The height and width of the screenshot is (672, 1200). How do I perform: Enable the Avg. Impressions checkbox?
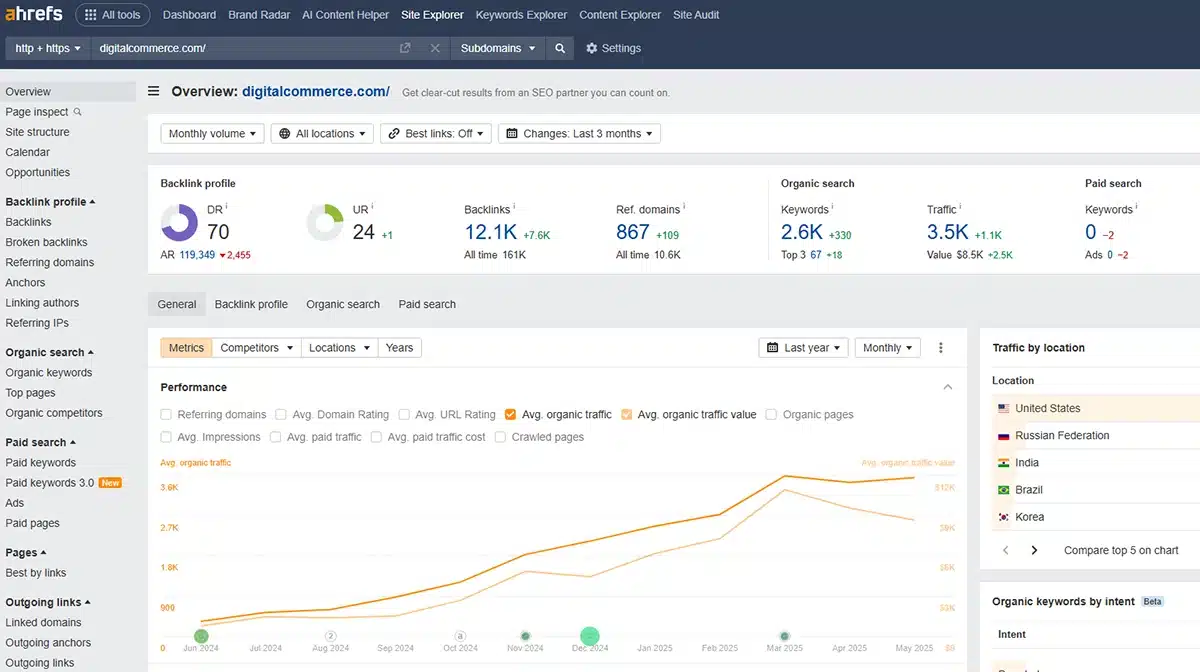point(166,437)
